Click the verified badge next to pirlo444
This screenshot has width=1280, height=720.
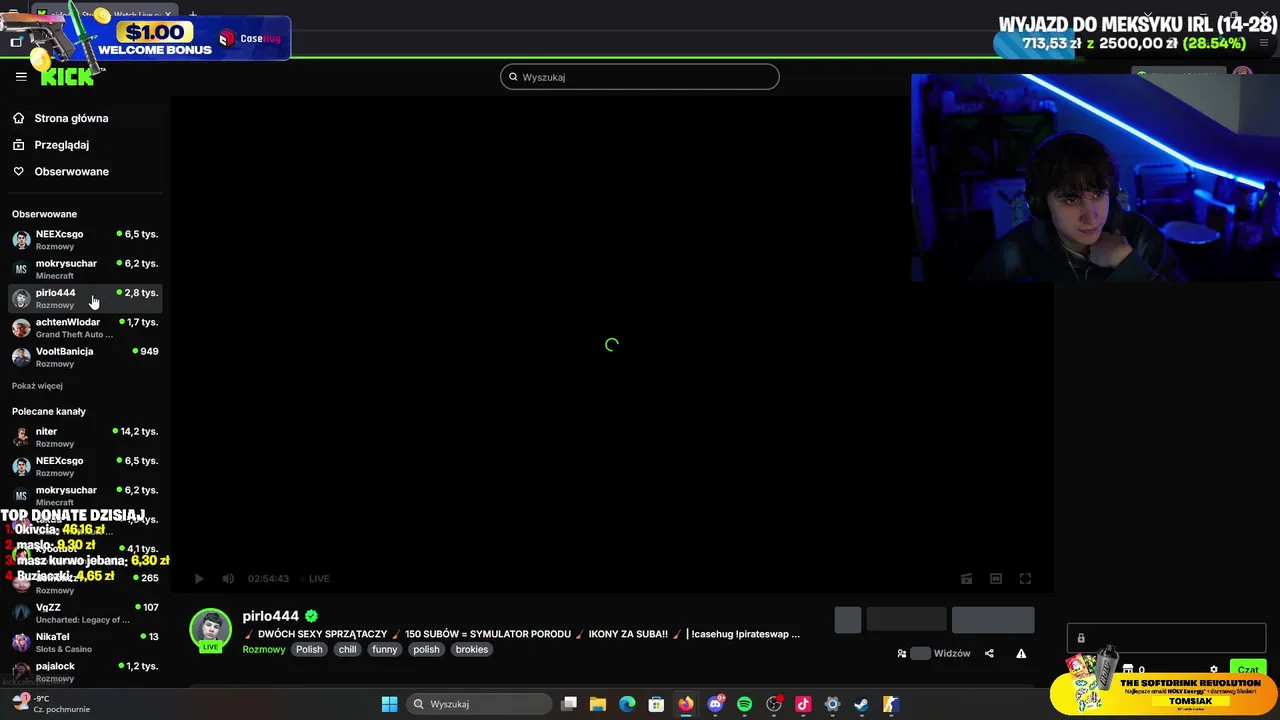(311, 616)
